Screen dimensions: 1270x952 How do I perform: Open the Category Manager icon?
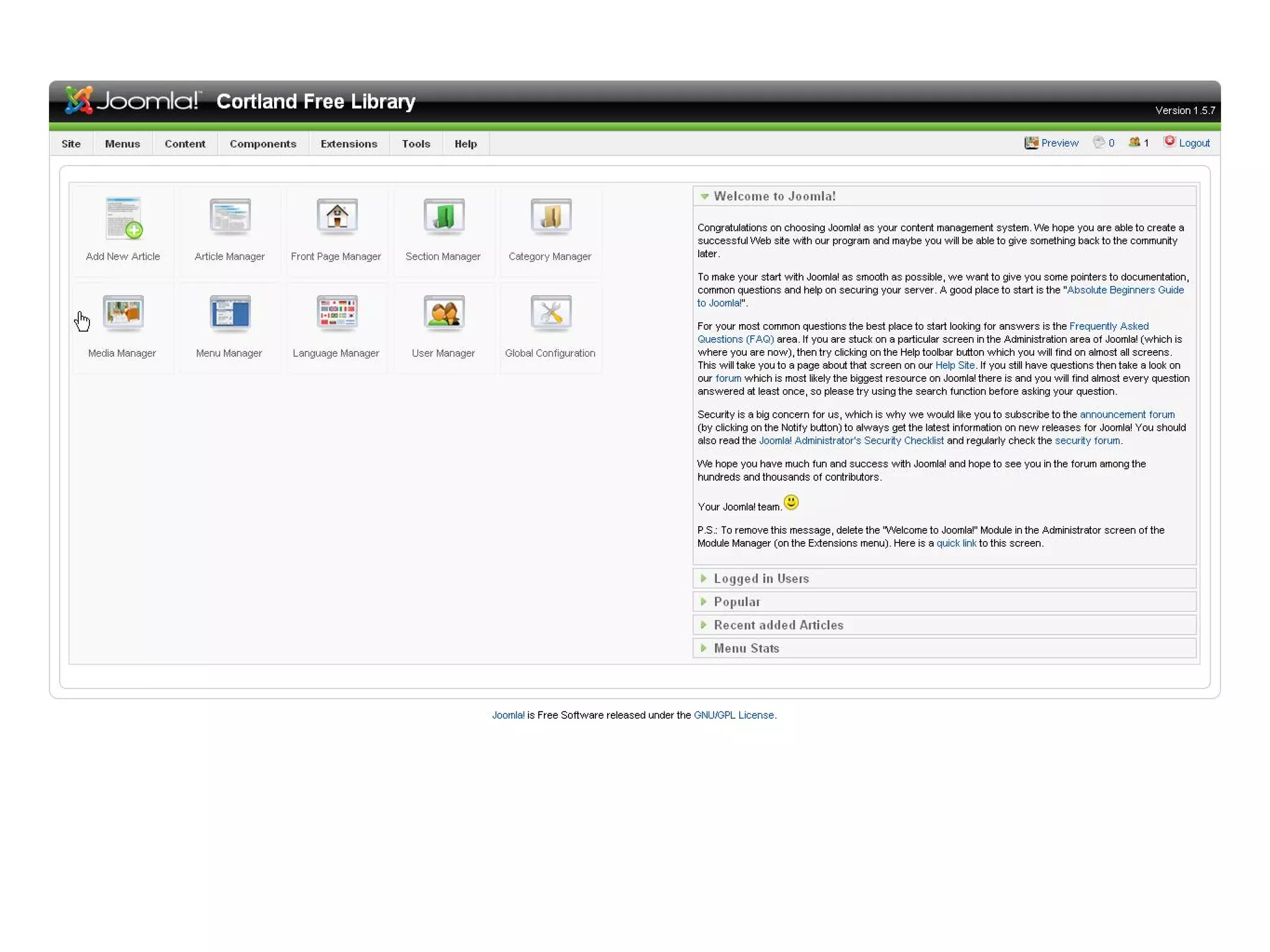click(x=551, y=217)
